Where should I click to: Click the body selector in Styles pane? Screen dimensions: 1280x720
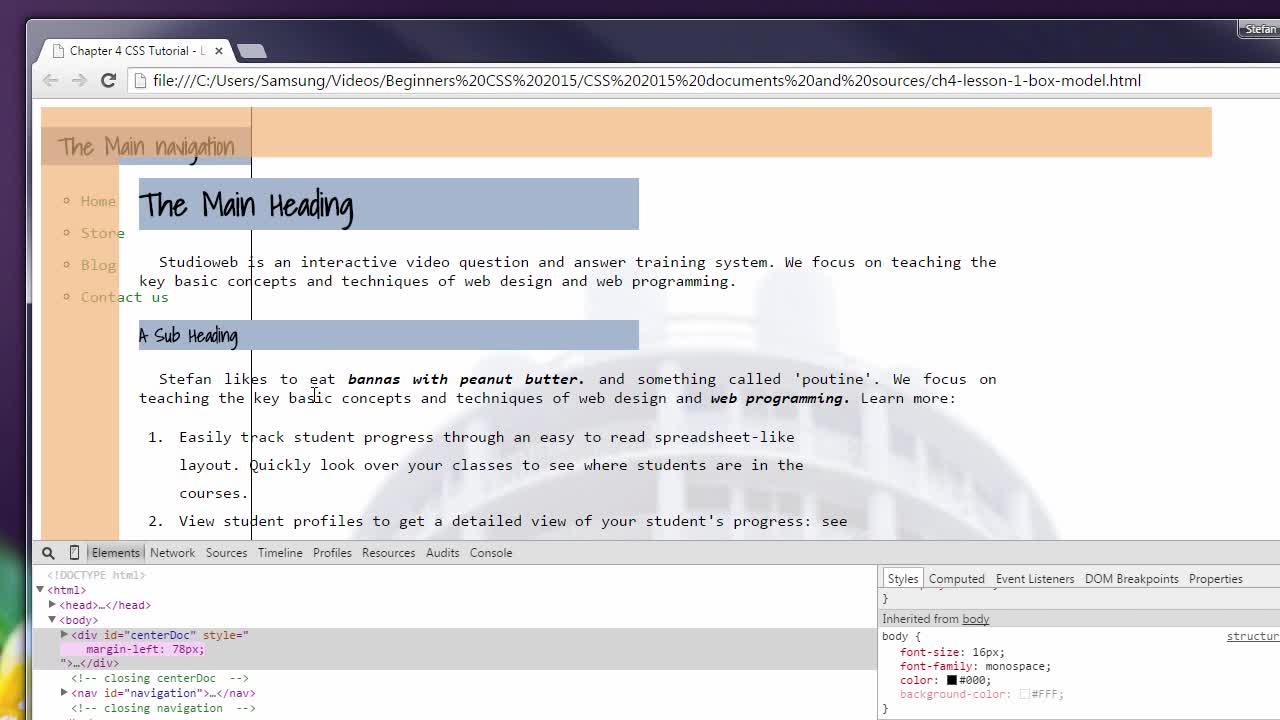click(x=895, y=636)
